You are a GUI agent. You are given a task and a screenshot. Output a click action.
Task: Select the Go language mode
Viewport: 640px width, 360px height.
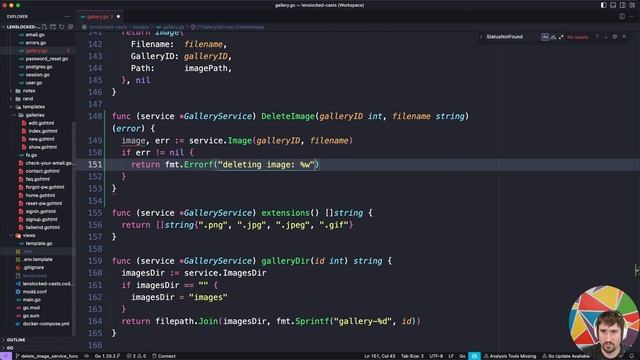click(x=462, y=356)
